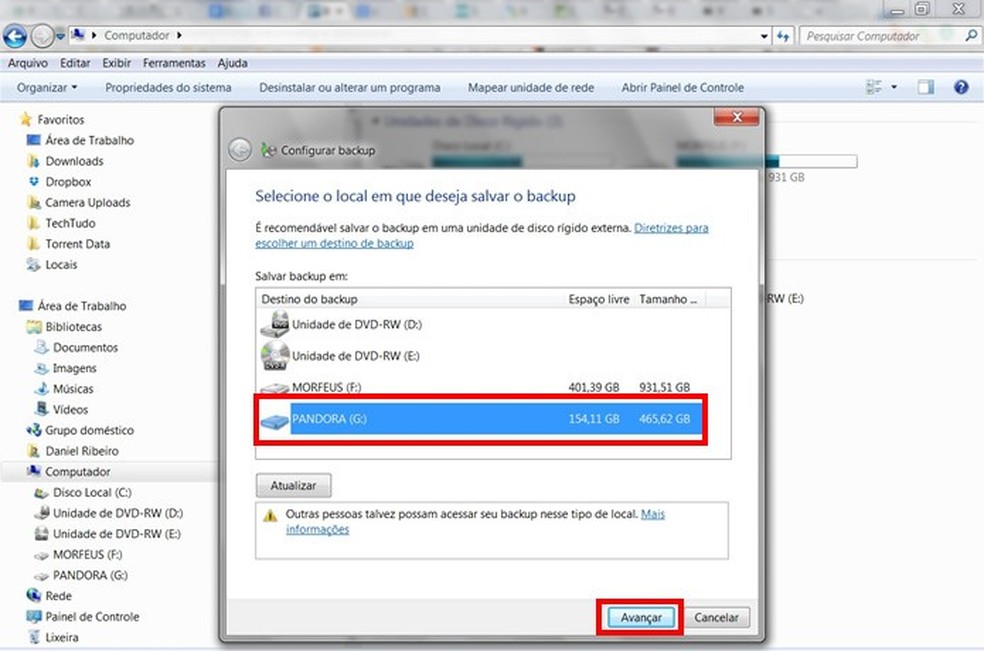Image resolution: width=984 pixels, height=651 pixels.
Task: Click Mapear unidade de rede on the toolbar
Action: 530,87
